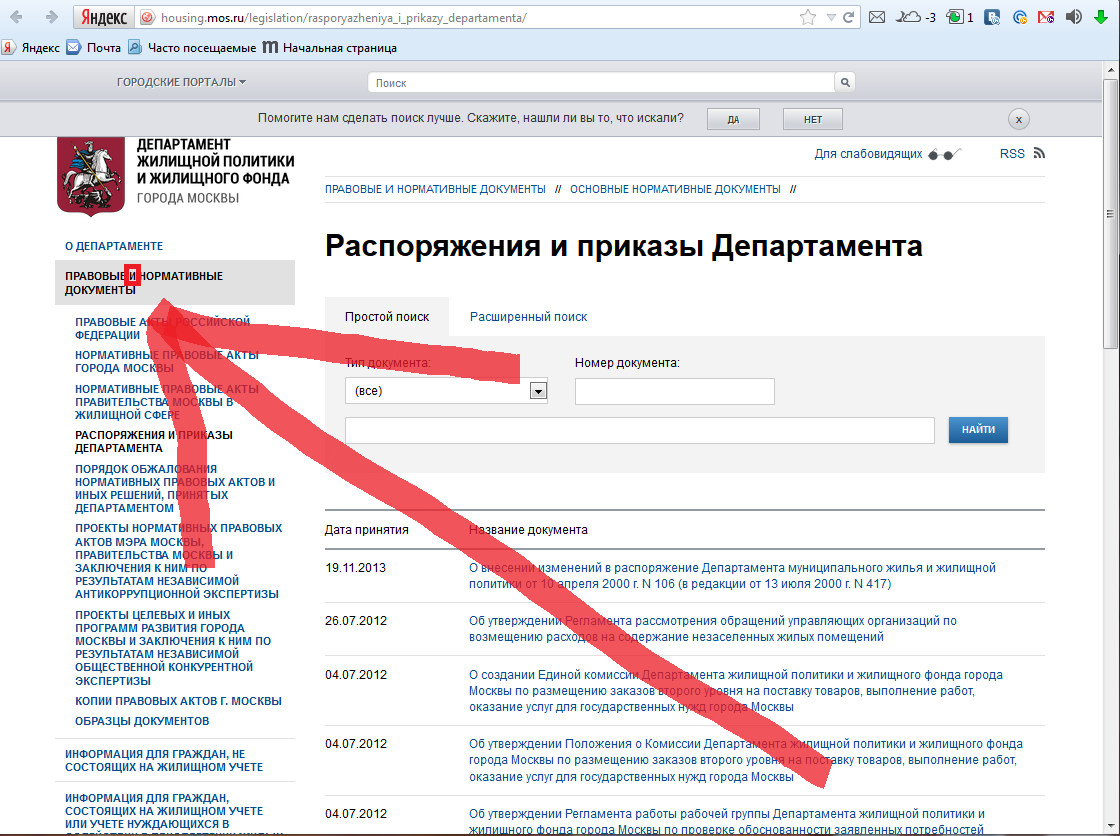Image resolution: width=1120 pixels, height=836 pixels.
Task: Click the weather widget showing -3
Action: pyautogui.click(x=918, y=17)
